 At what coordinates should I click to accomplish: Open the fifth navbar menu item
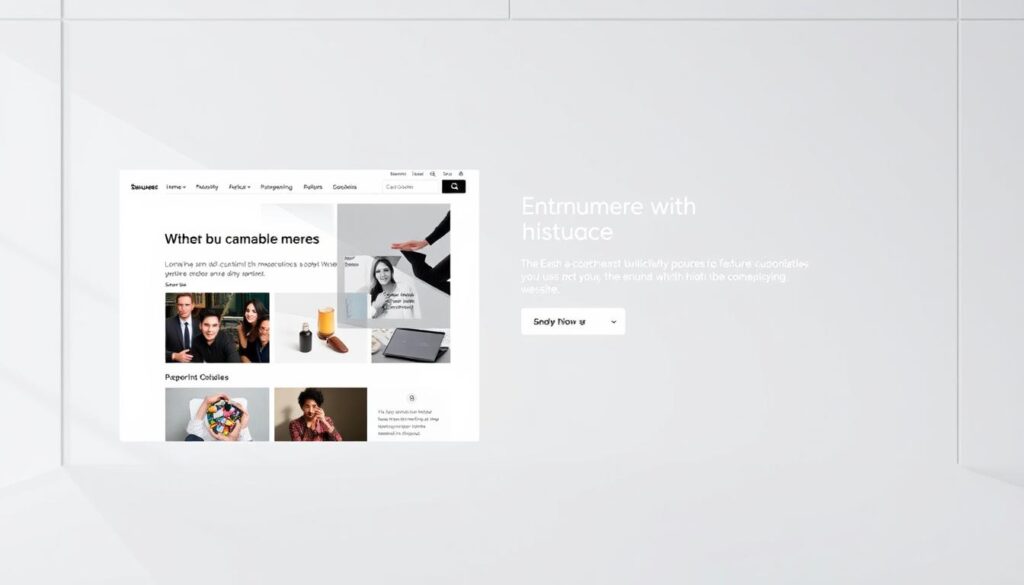point(313,187)
